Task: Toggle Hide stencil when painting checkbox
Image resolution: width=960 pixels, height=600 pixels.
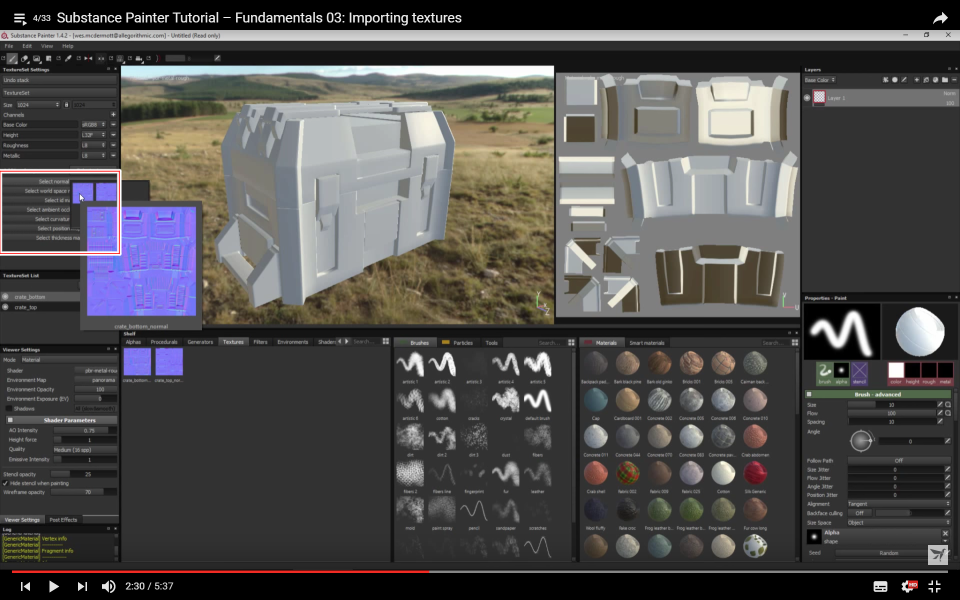Action: click(x=6, y=484)
